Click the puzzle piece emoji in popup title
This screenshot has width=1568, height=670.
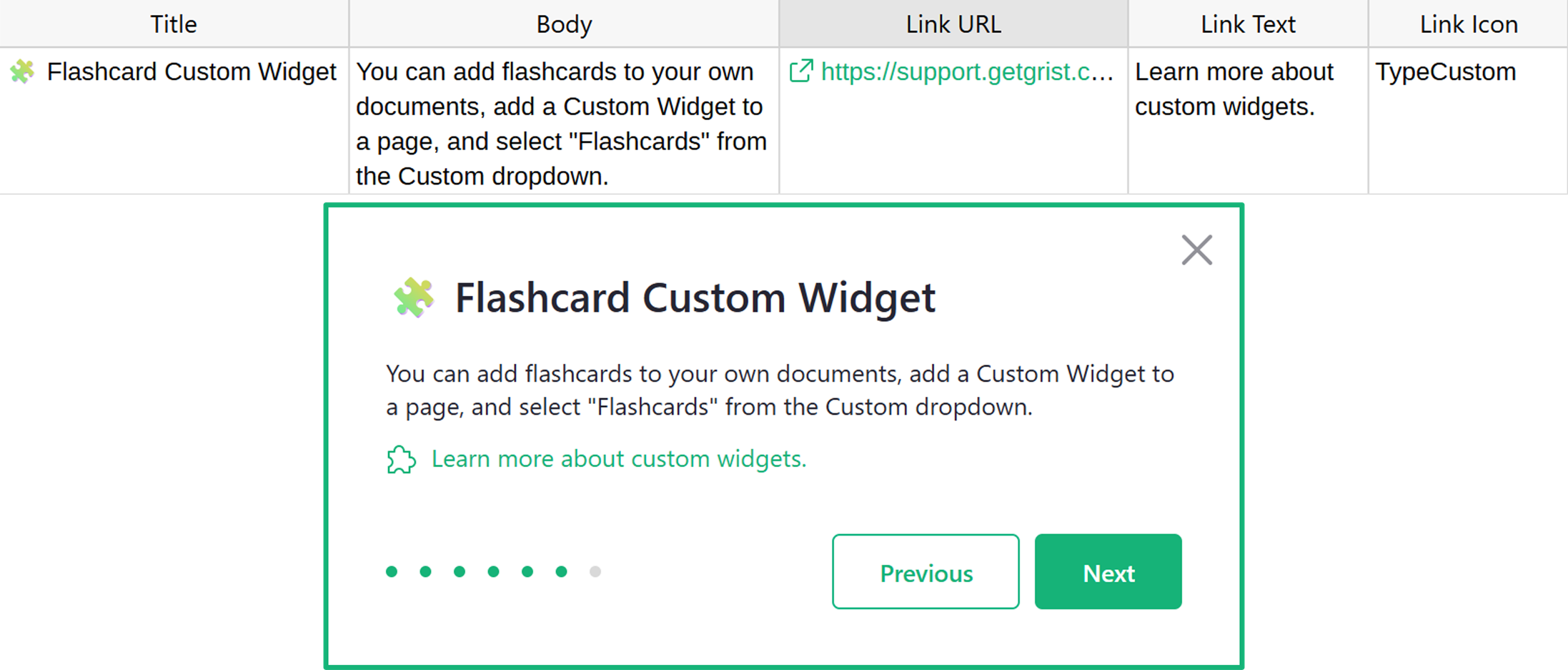coord(414,297)
